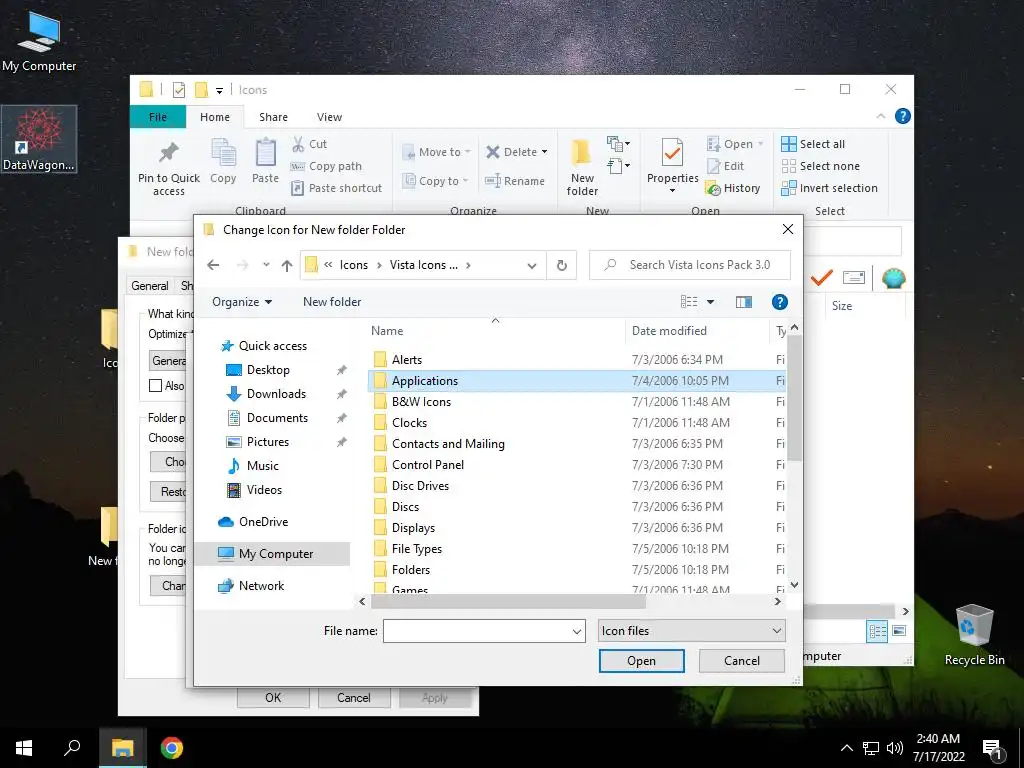
Task: Click Select none in ribbon
Action: click(821, 166)
